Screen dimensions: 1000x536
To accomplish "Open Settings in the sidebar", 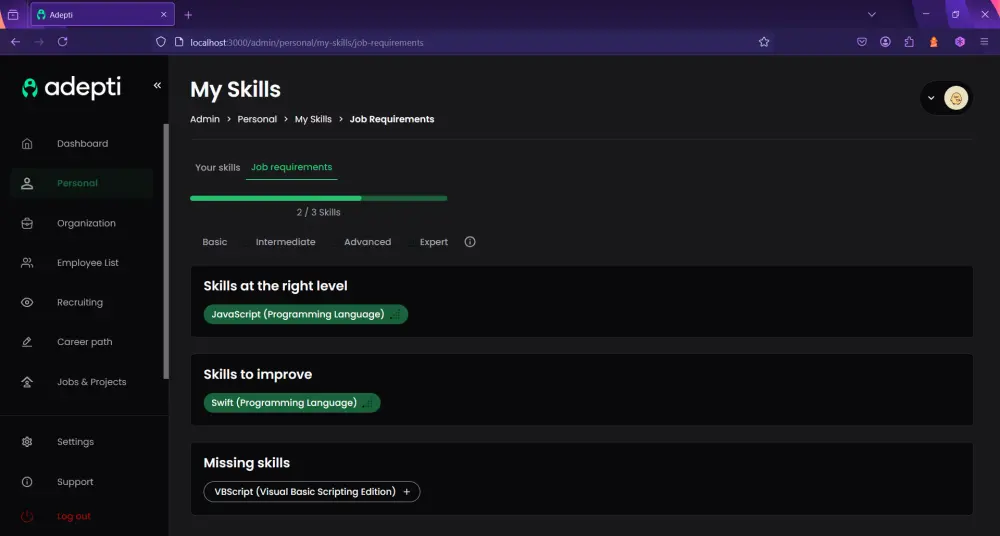I will (x=82, y=442).
